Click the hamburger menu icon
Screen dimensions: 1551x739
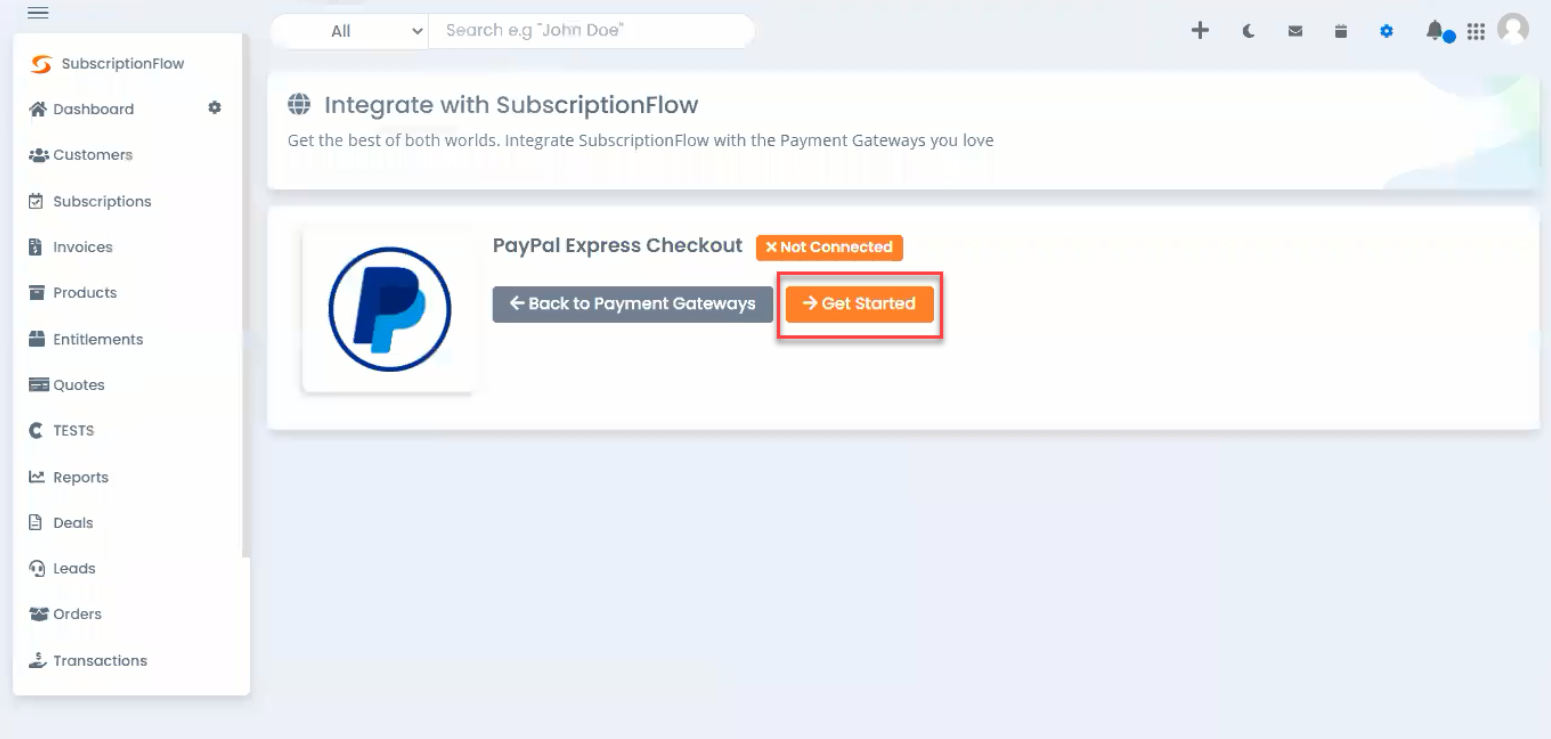[38, 13]
